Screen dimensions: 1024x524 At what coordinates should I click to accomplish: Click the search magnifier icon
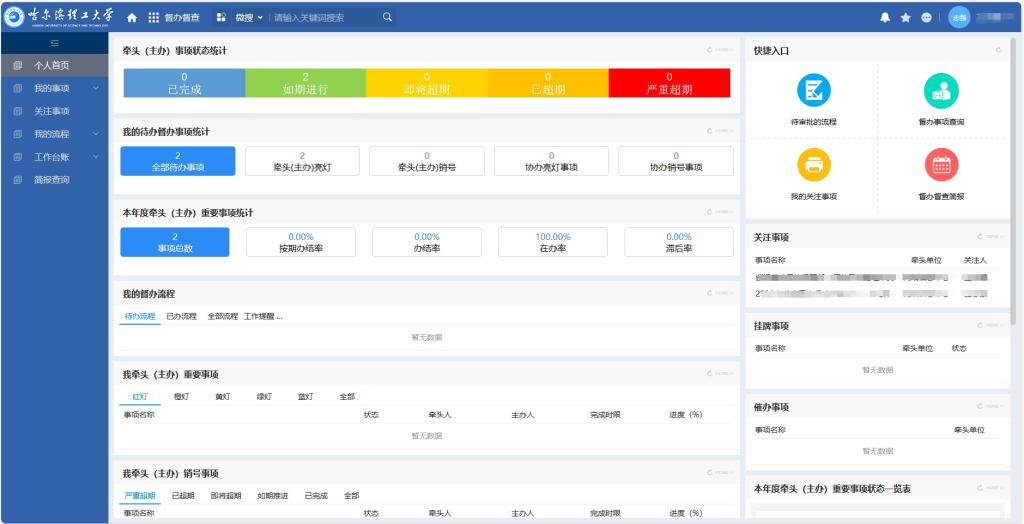[x=387, y=17]
